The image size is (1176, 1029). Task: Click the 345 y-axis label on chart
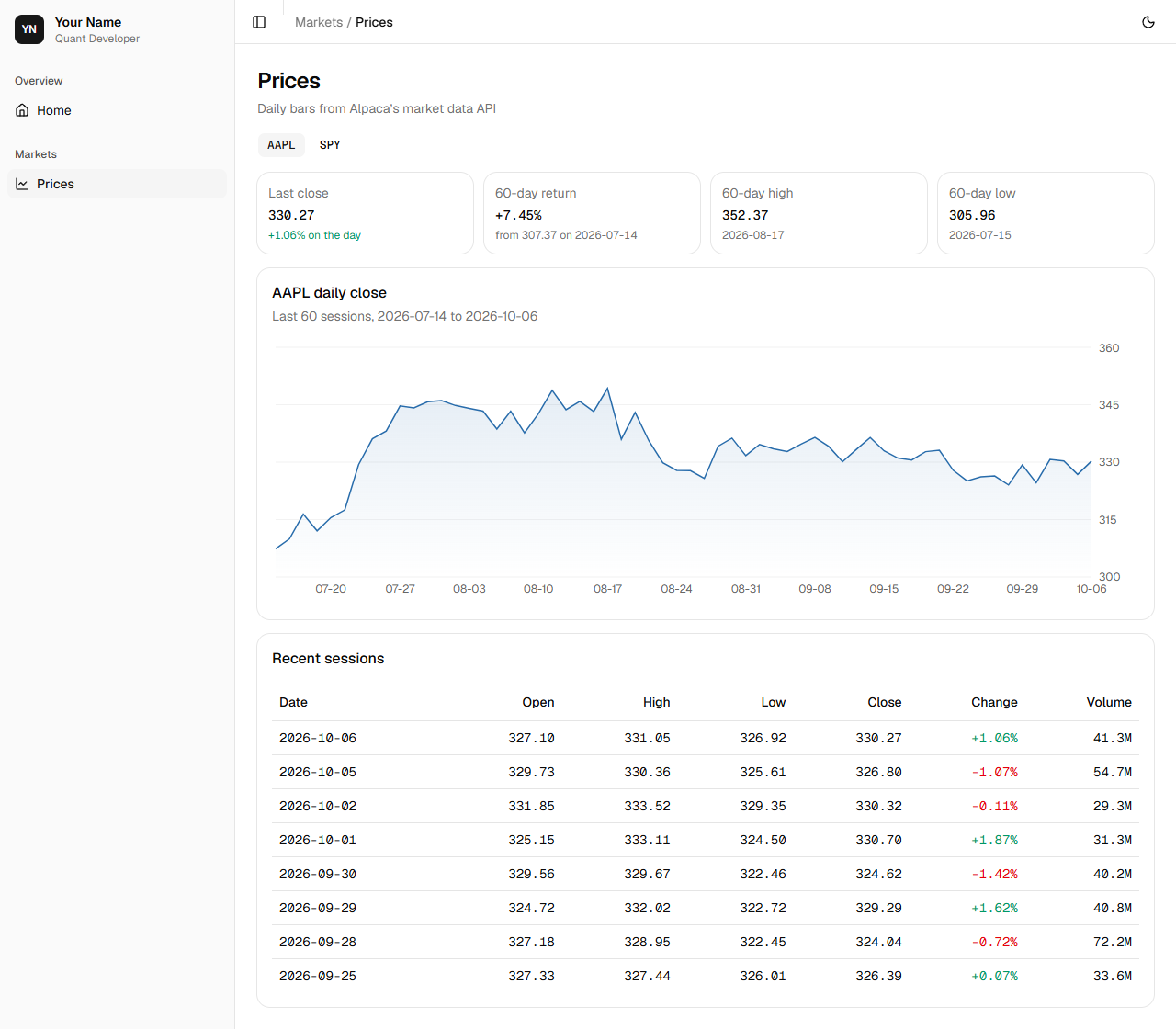tap(1109, 405)
